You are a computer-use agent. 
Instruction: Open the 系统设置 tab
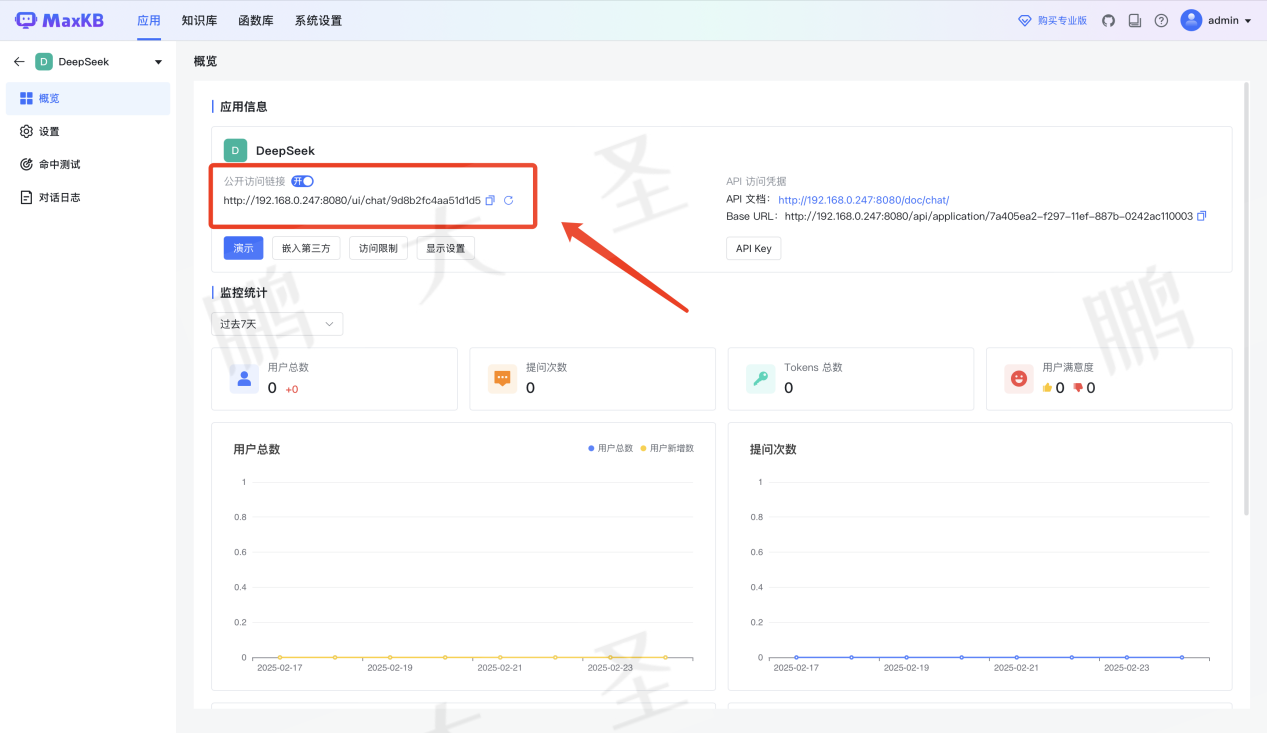318,20
